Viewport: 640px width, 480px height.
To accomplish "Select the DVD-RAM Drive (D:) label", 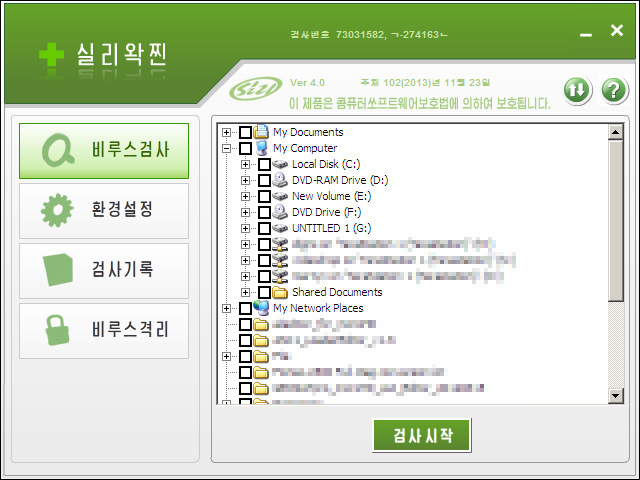I will [340, 180].
